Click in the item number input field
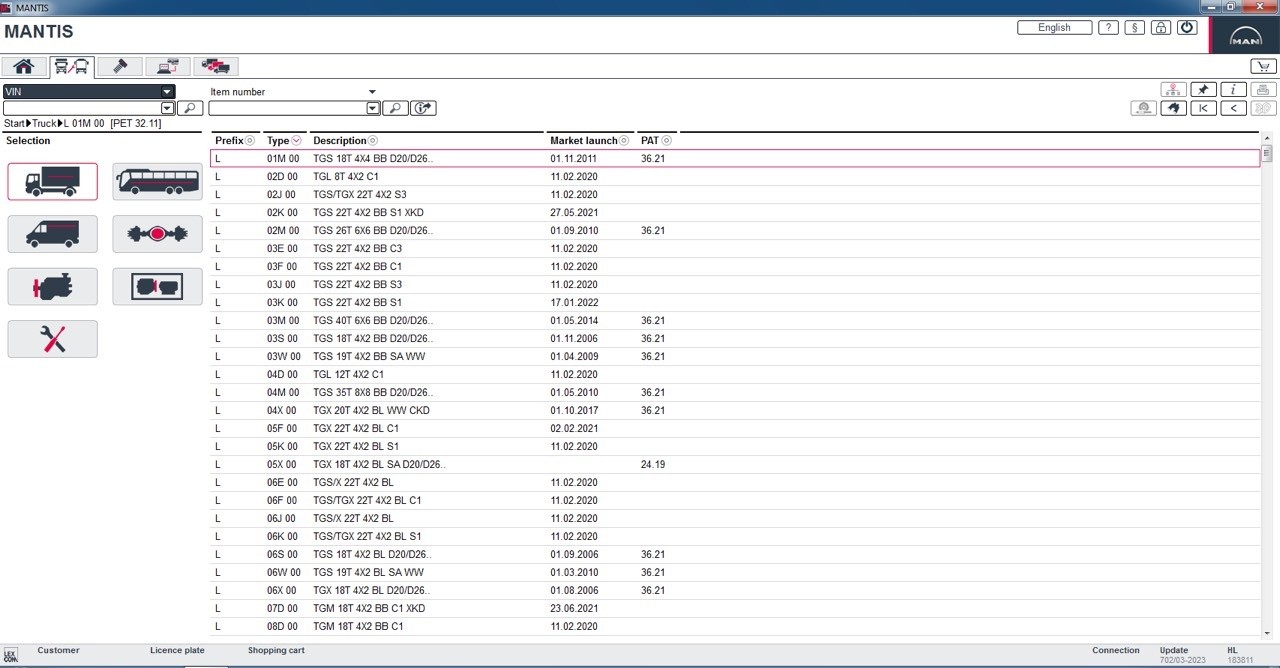1280x668 pixels. pos(288,108)
